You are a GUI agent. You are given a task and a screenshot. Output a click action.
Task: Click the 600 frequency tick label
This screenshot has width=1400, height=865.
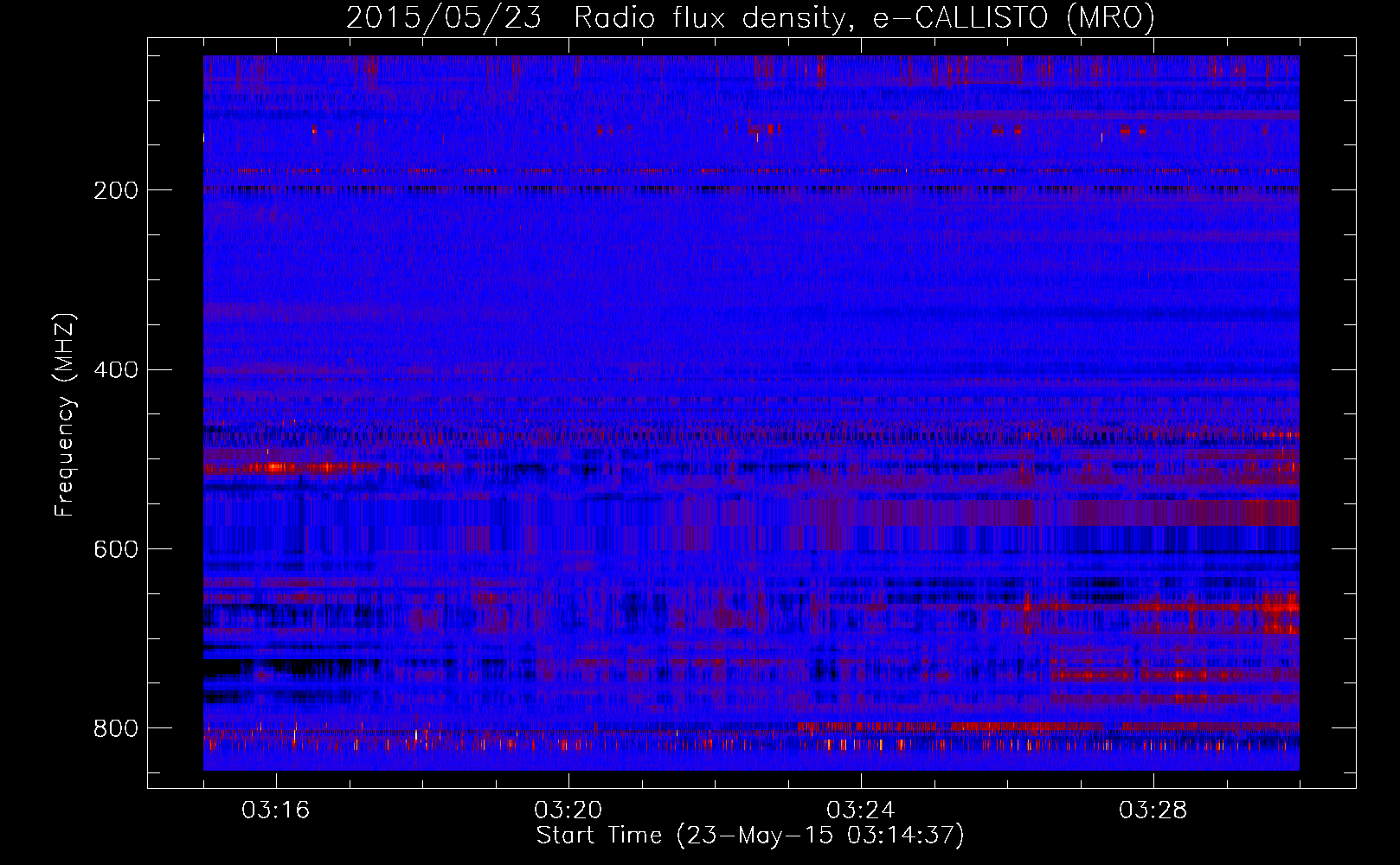click(x=116, y=550)
